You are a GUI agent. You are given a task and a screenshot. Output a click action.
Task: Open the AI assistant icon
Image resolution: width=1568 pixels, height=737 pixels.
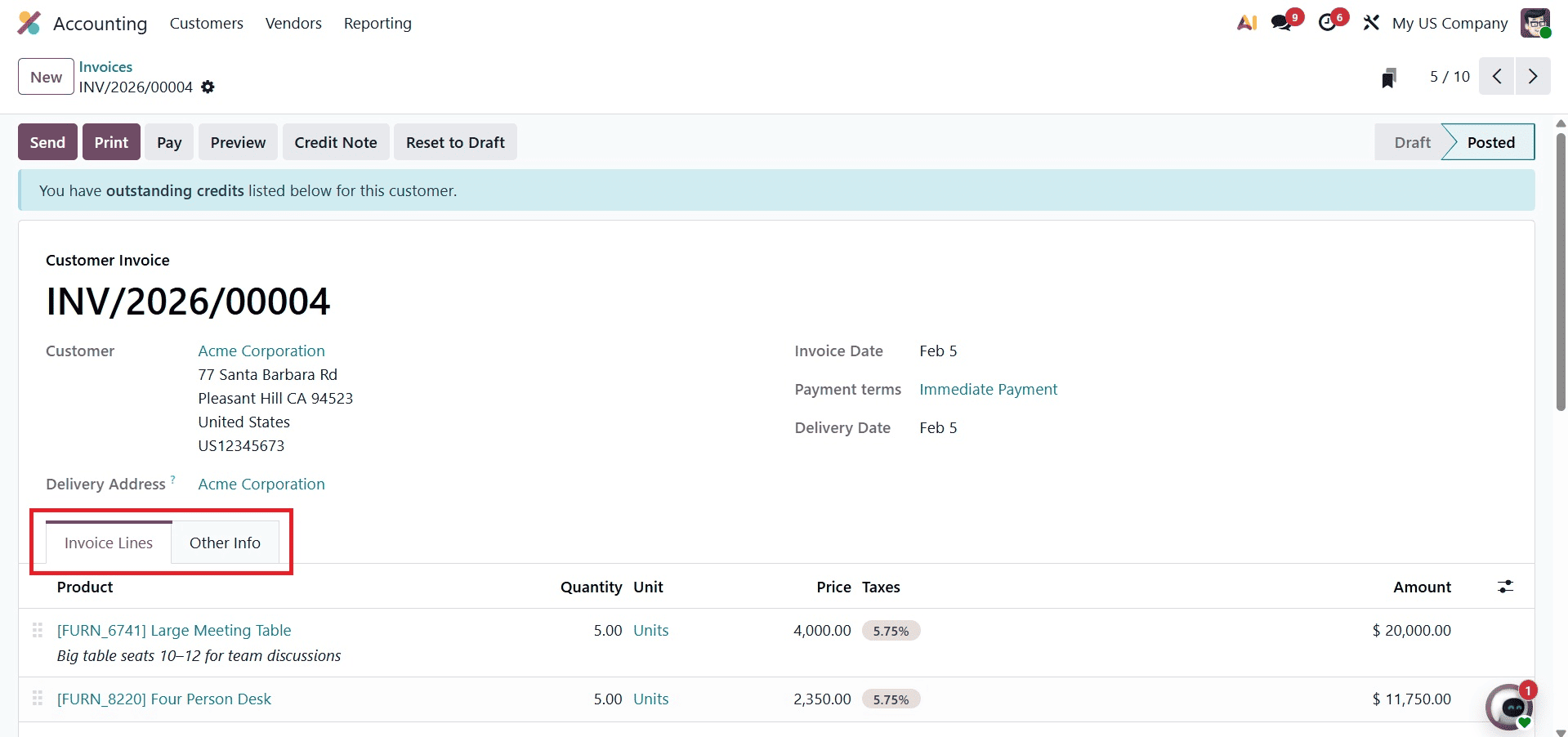click(1245, 22)
